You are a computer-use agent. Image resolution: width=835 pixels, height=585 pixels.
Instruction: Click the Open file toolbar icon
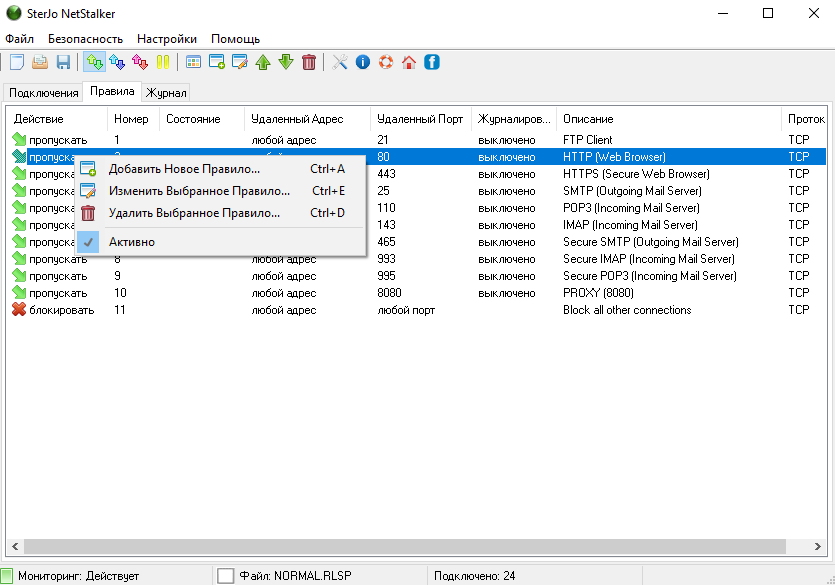click(x=40, y=62)
